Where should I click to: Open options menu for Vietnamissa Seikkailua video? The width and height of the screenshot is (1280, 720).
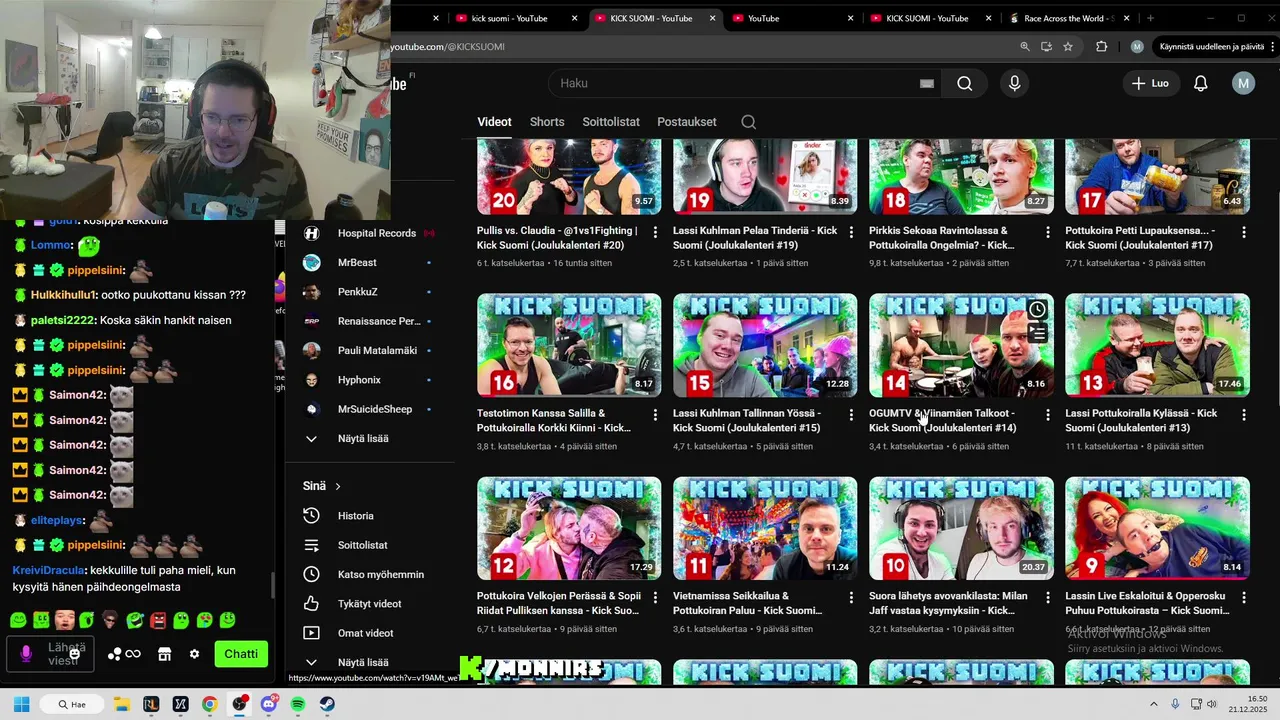851,597
